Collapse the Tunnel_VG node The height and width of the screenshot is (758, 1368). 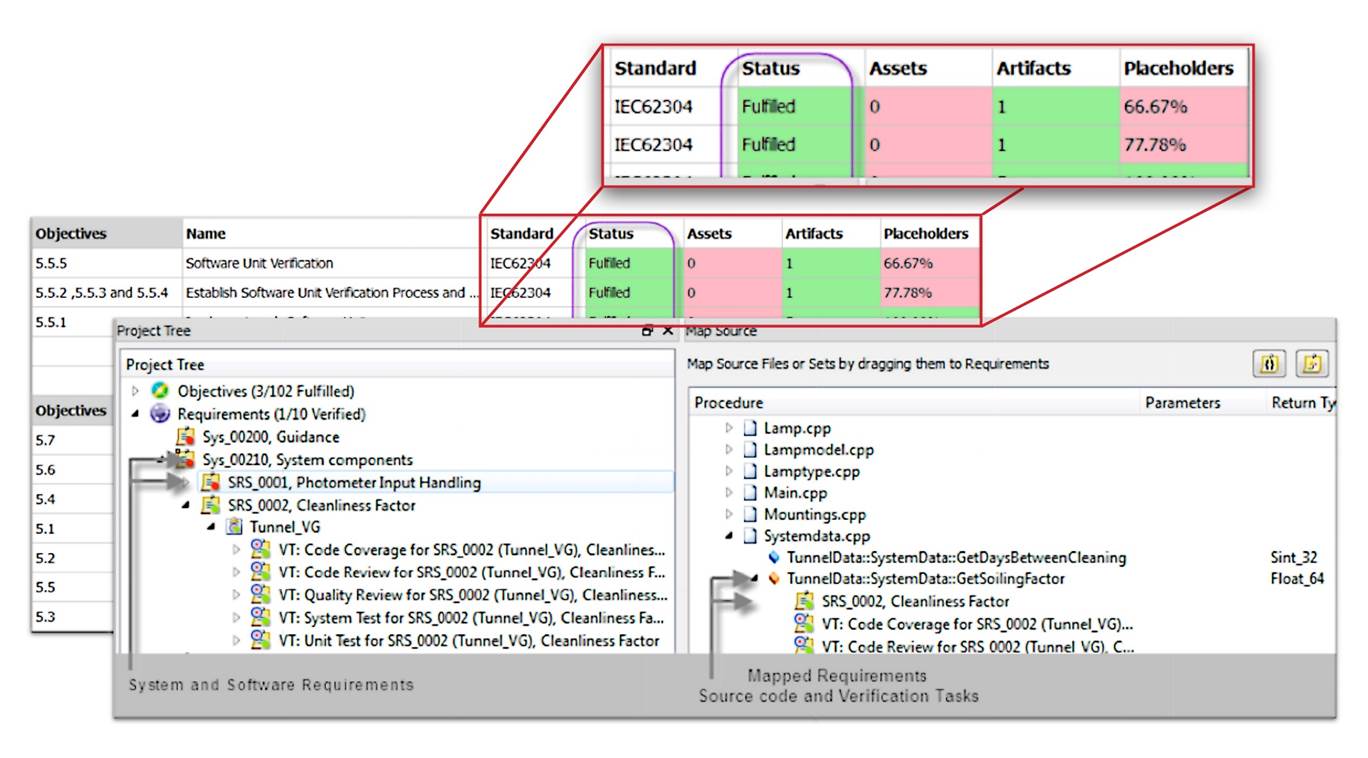point(211,527)
